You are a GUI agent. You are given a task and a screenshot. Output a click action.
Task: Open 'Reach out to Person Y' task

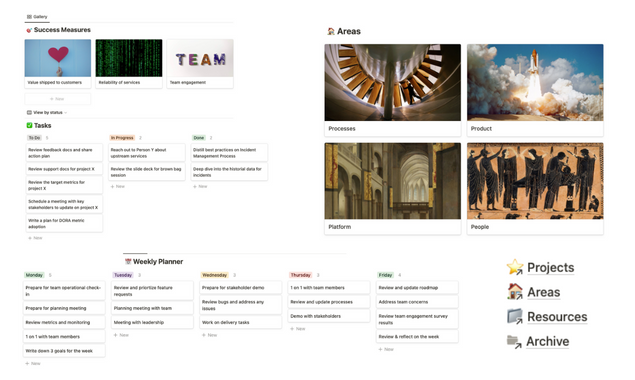point(147,153)
